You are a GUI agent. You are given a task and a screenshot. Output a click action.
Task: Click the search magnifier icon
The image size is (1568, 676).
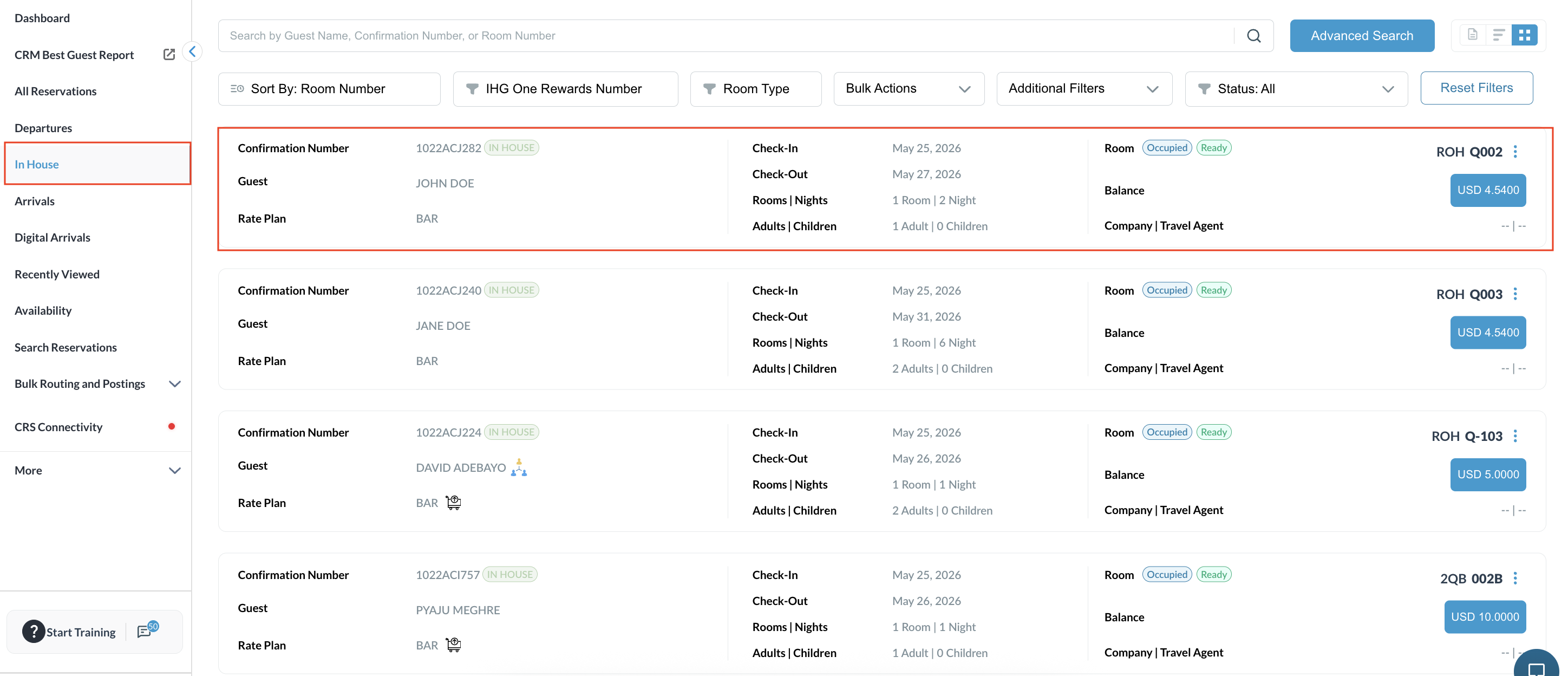1253,36
